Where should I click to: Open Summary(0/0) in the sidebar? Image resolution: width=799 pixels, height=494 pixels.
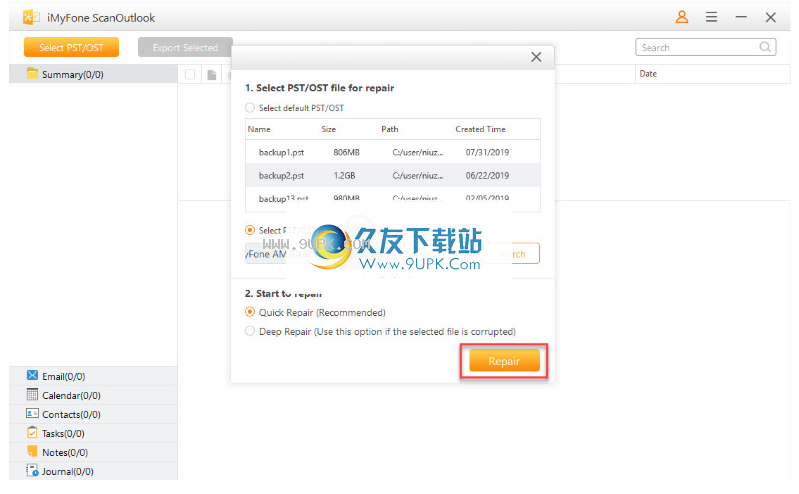(93, 74)
